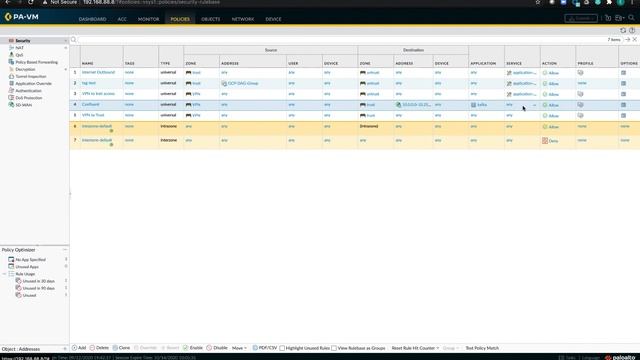
Task: Click the ACTION column header
Action: point(549,63)
